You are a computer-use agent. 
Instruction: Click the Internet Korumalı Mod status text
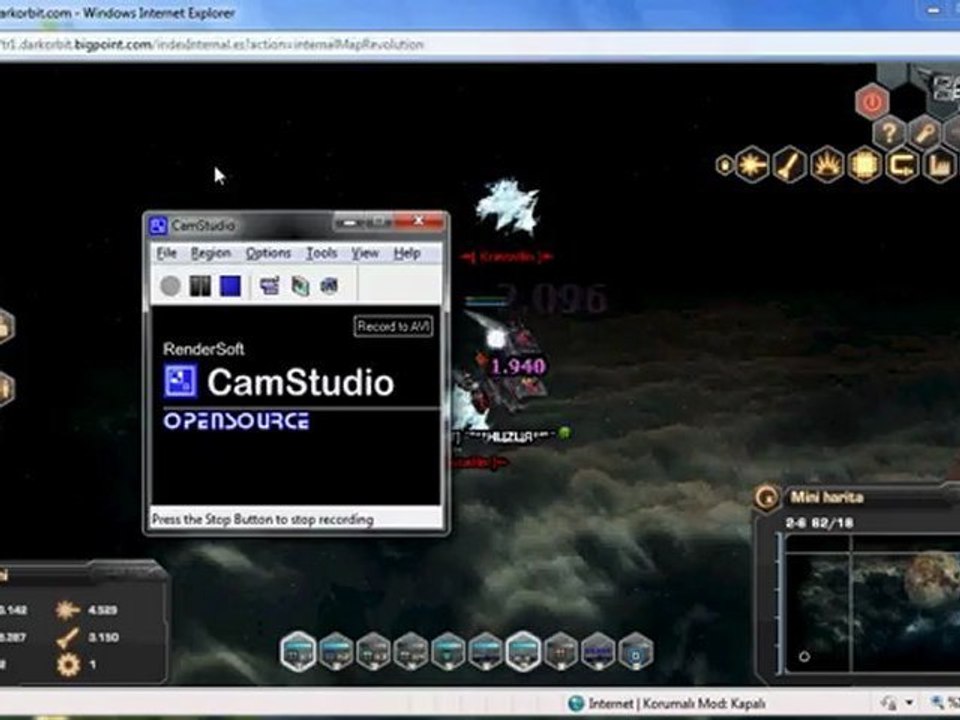pyautogui.click(x=677, y=703)
